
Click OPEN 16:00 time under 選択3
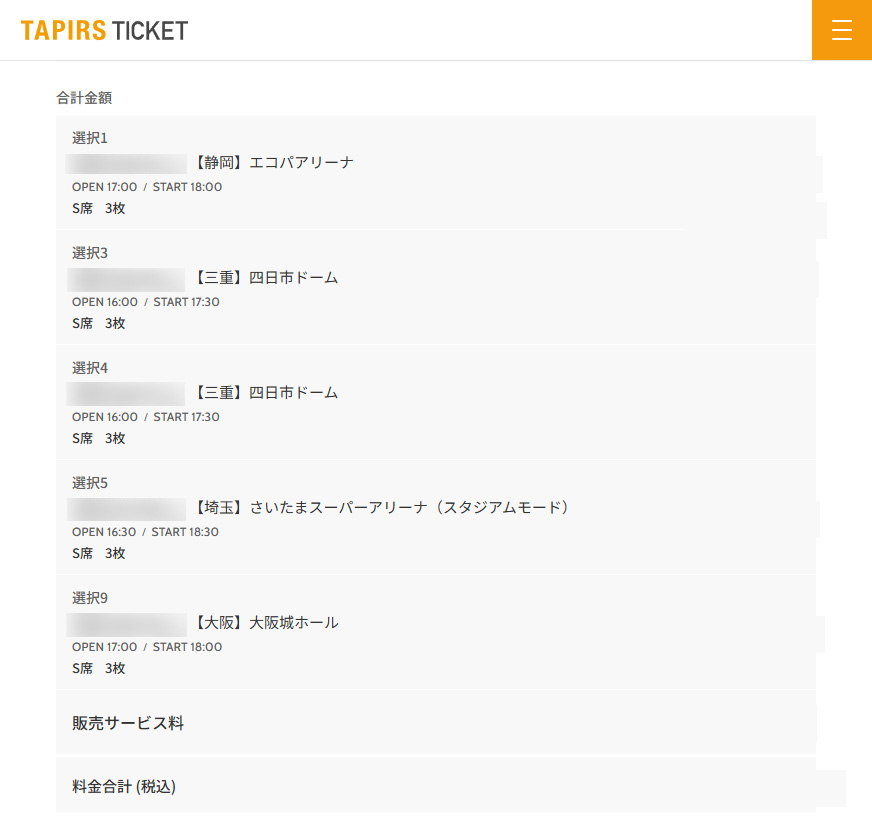pyautogui.click(x=104, y=302)
